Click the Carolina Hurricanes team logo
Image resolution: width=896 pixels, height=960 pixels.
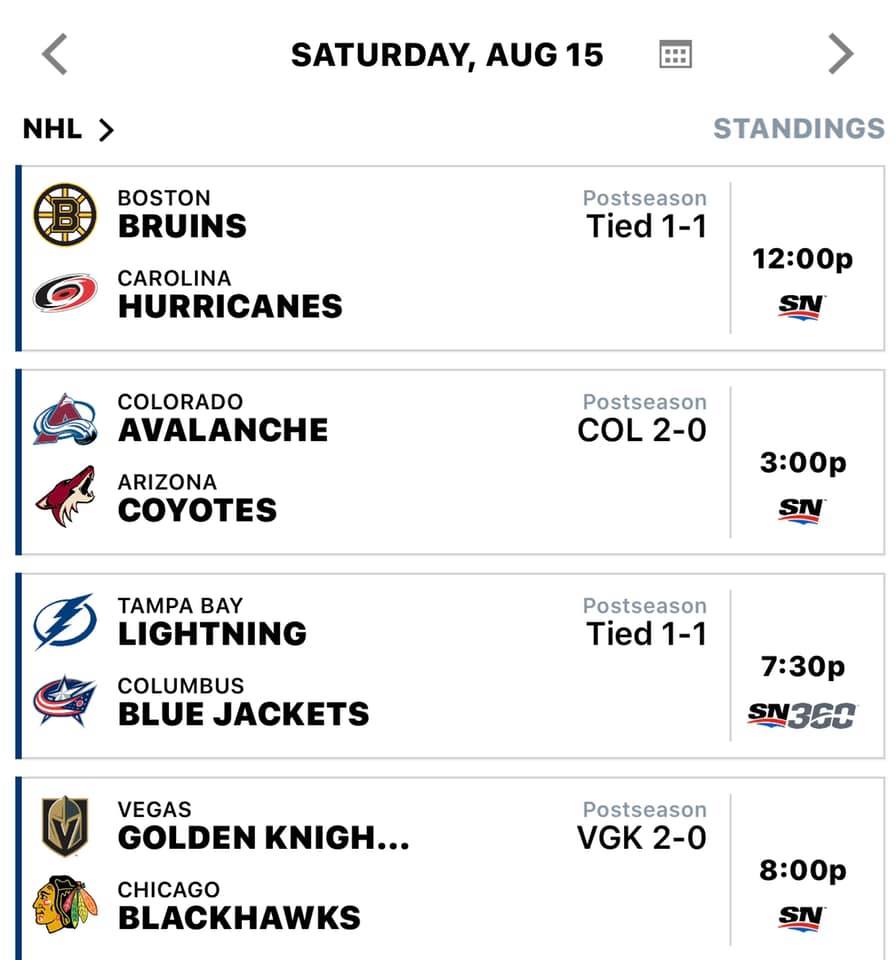click(65, 293)
